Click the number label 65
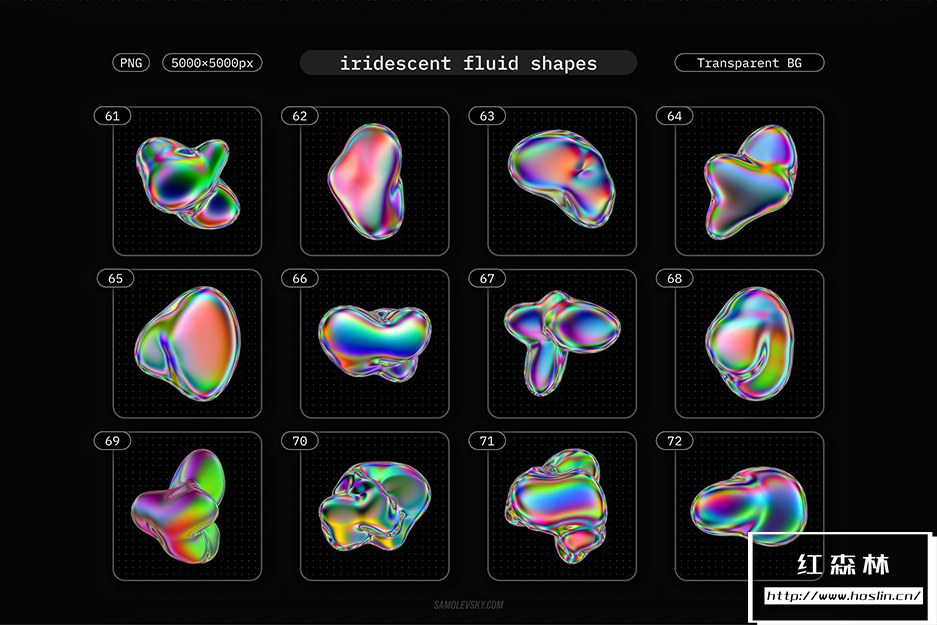The image size is (937, 625). coord(115,278)
